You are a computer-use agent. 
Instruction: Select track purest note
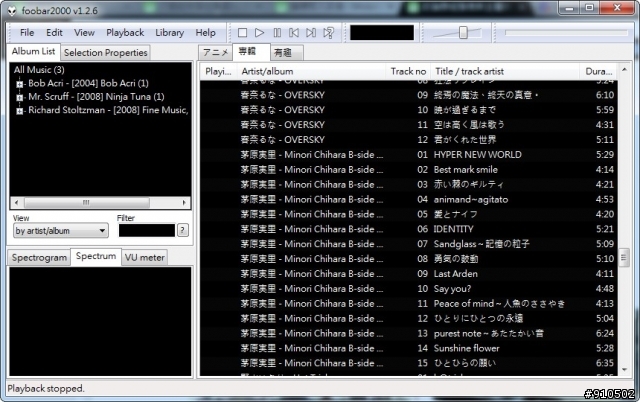[x=409, y=333]
